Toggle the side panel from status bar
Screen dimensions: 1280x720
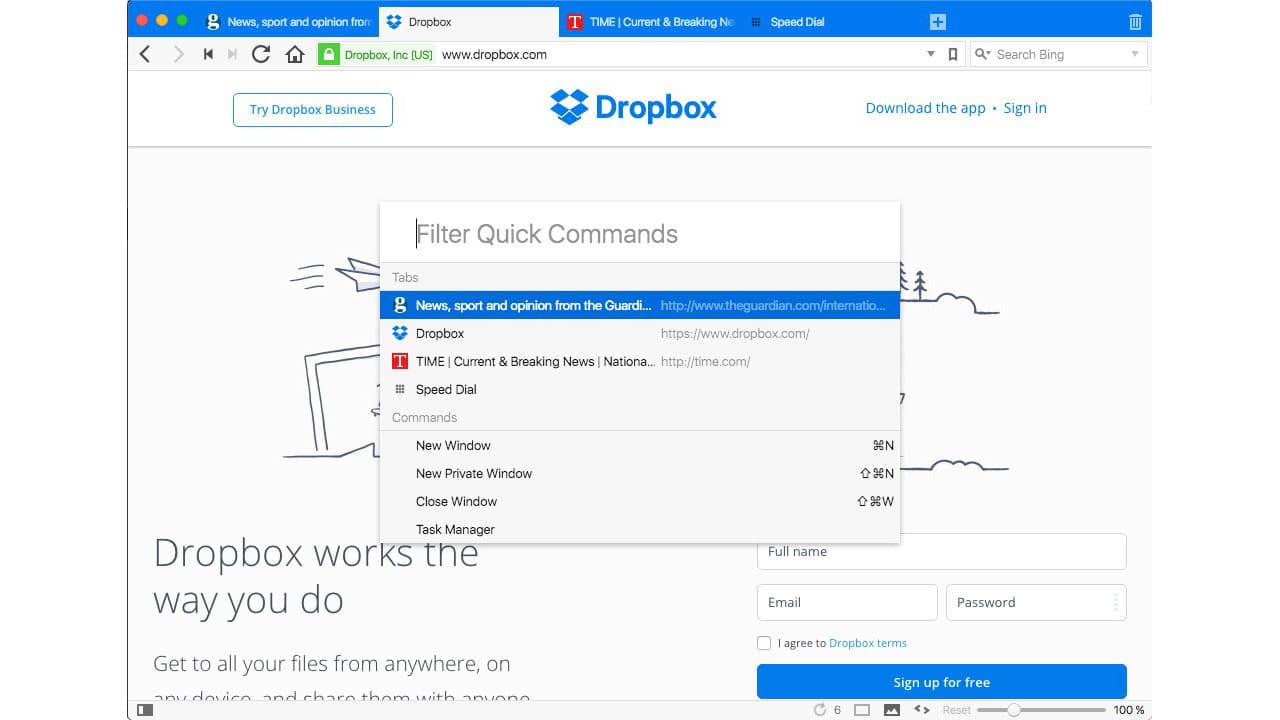click(x=145, y=710)
